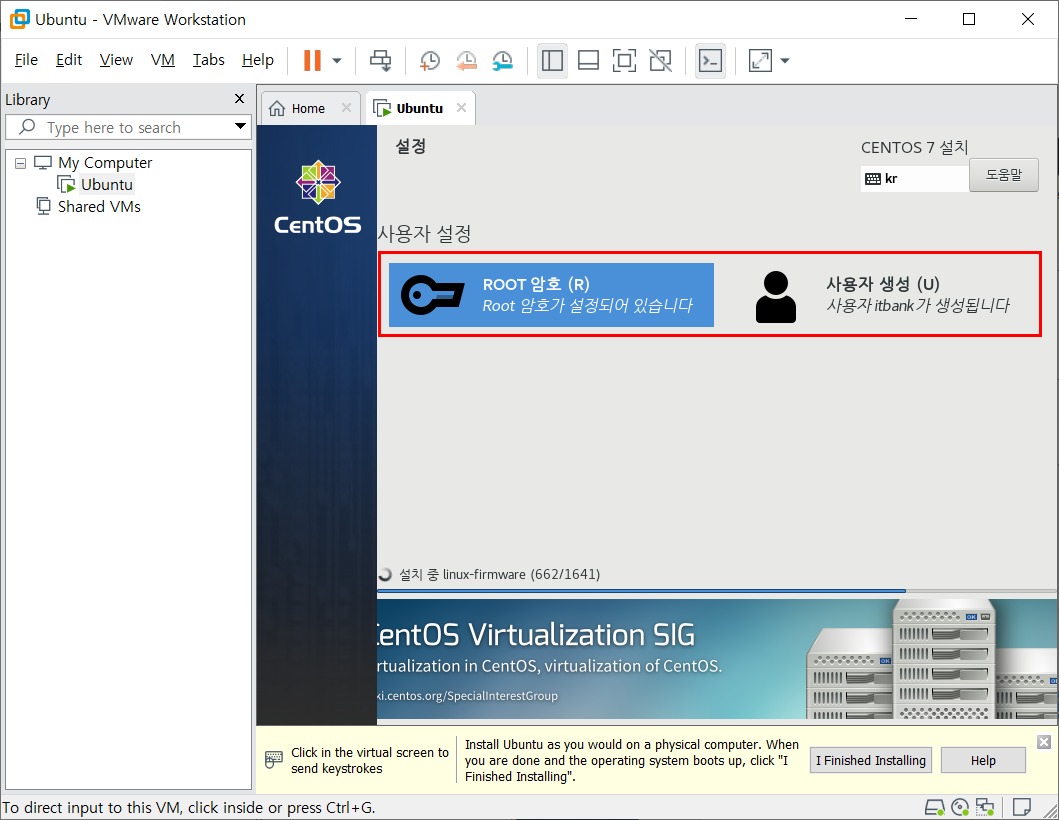Click the network adapter status icon
The width and height of the screenshot is (1059, 820).
click(985, 807)
